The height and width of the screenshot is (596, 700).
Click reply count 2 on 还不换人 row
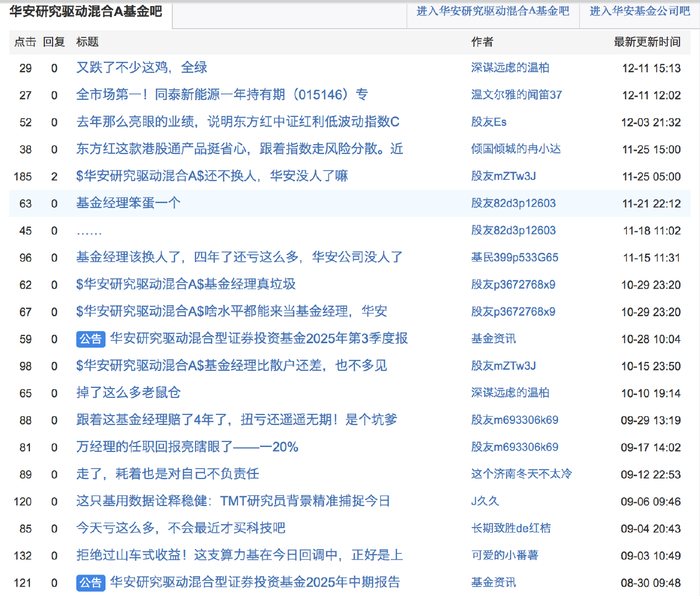pos(54,177)
